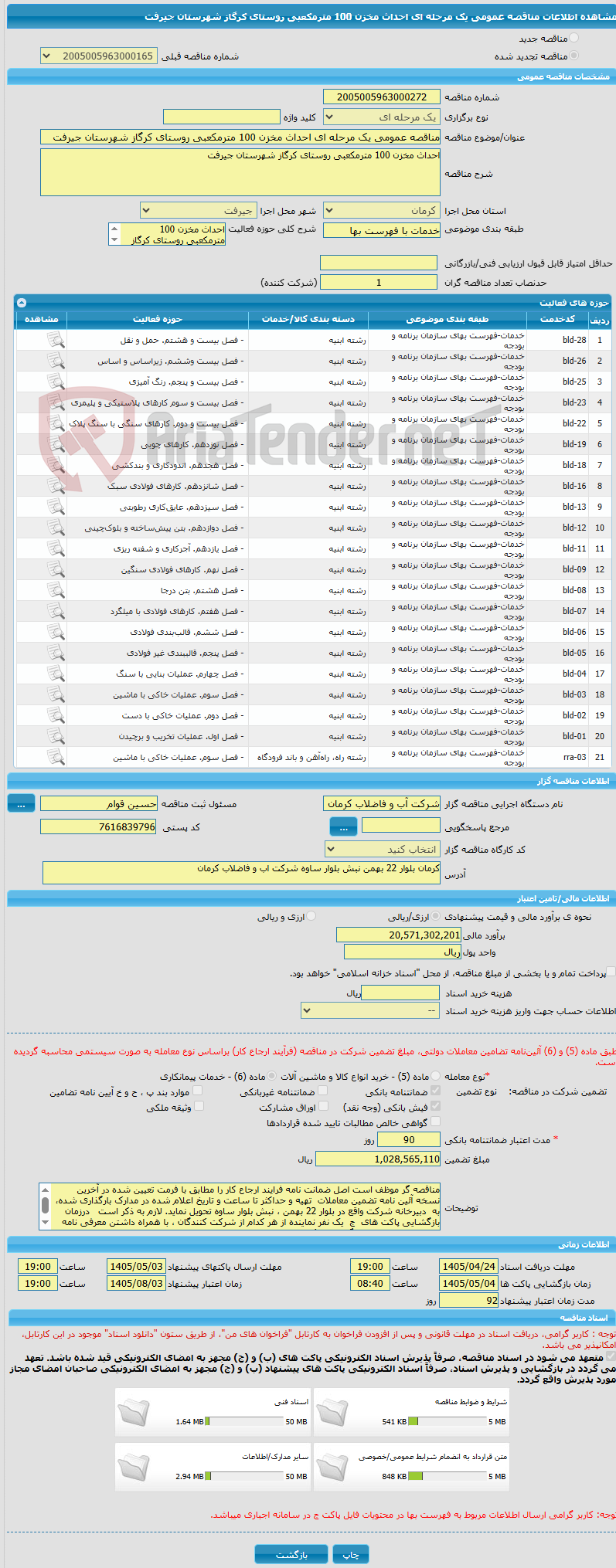Click the حوزه فعالیت column header

coord(158,318)
